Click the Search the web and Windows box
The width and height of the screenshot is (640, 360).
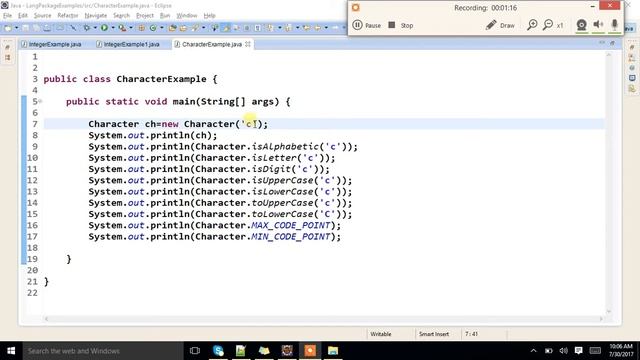(x=103, y=351)
